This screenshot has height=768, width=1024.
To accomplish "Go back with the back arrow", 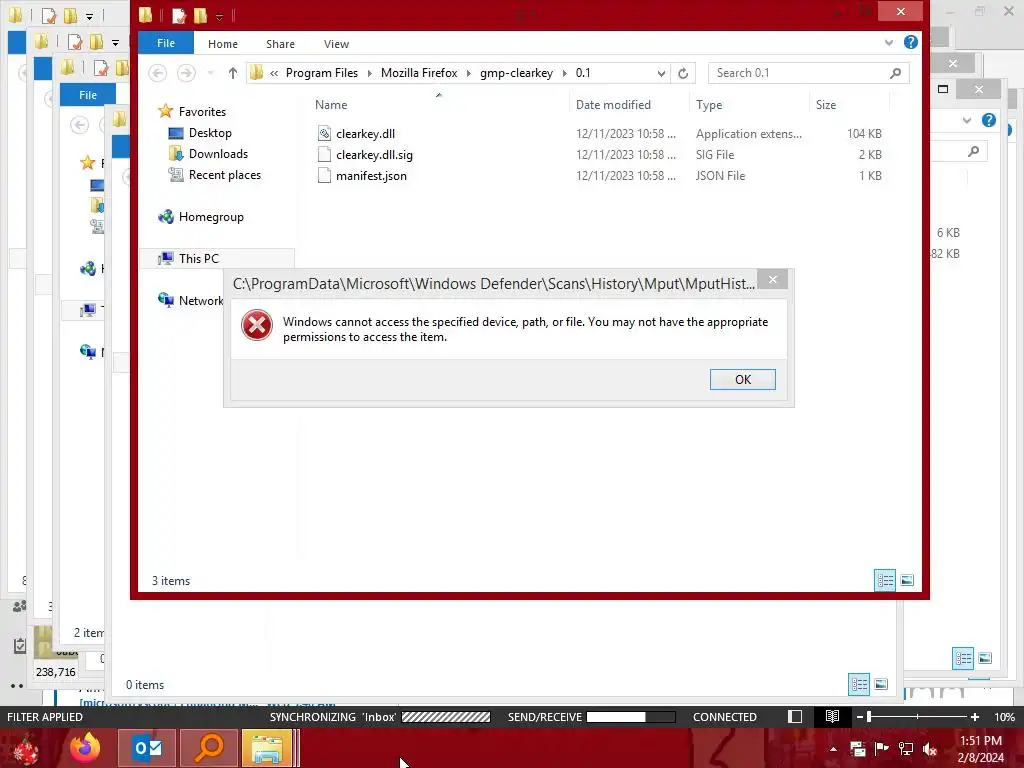I will (x=157, y=73).
